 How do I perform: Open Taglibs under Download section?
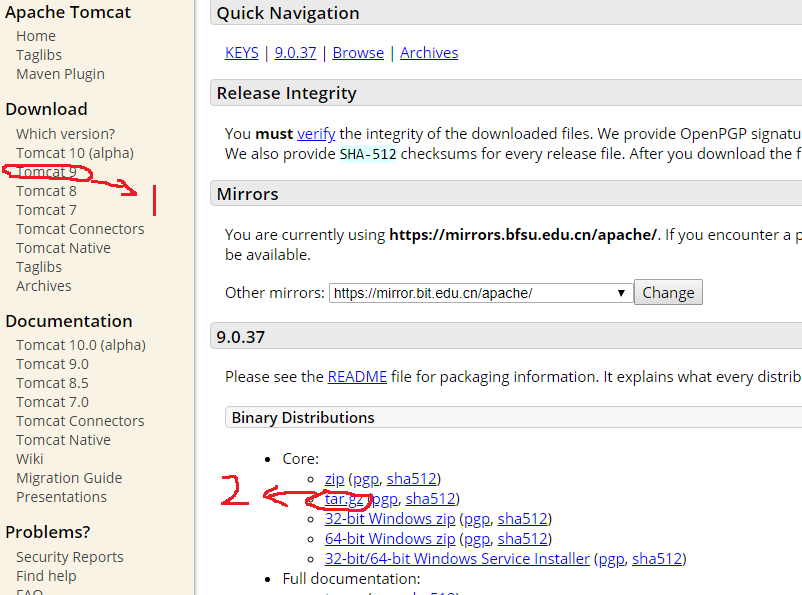coord(39,267)
